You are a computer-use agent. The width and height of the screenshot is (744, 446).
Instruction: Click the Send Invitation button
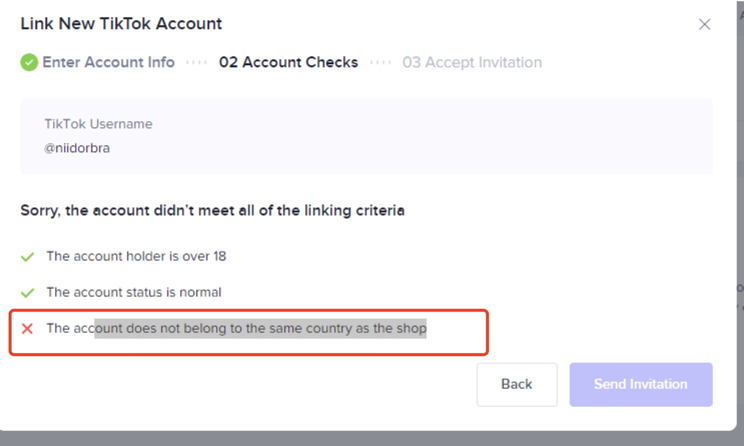(641, 384)
